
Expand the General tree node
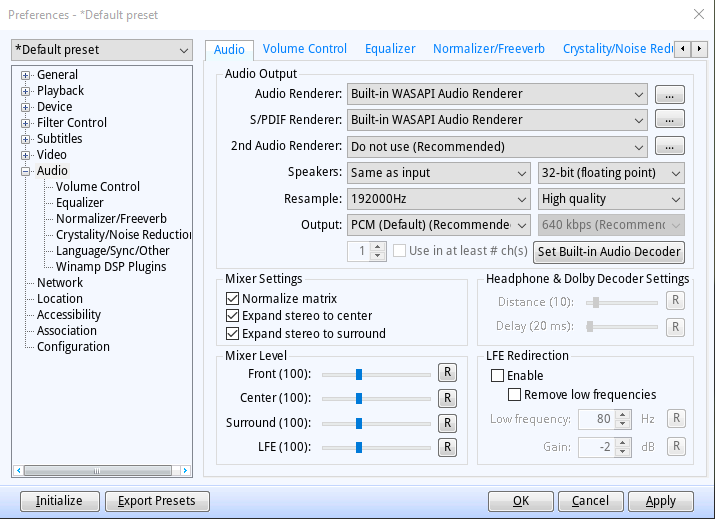(x=26, y=75)
